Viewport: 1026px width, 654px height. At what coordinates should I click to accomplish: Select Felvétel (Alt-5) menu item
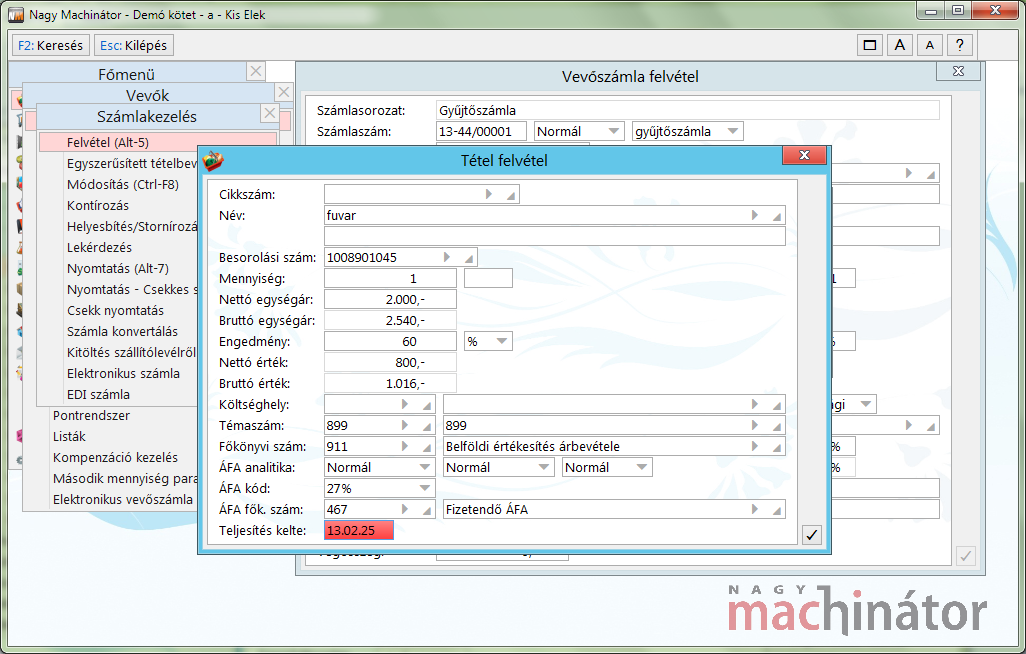(x=158, y=142)
